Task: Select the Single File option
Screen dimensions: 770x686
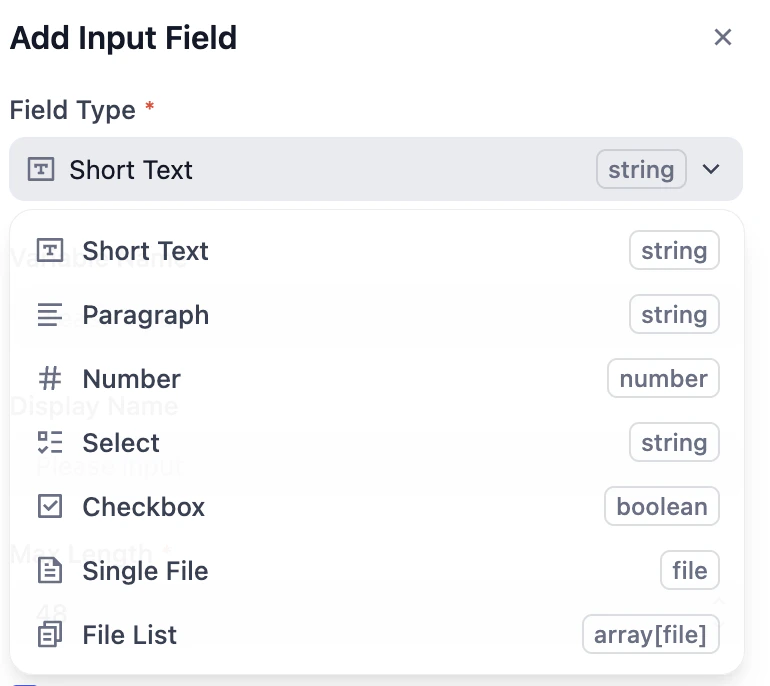Action: pos(146,571)
